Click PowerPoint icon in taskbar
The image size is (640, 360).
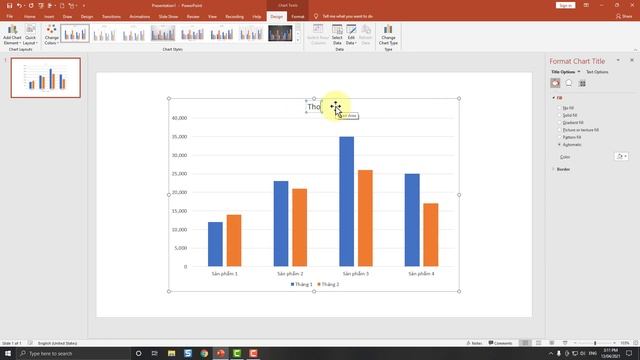click(220, 353)
